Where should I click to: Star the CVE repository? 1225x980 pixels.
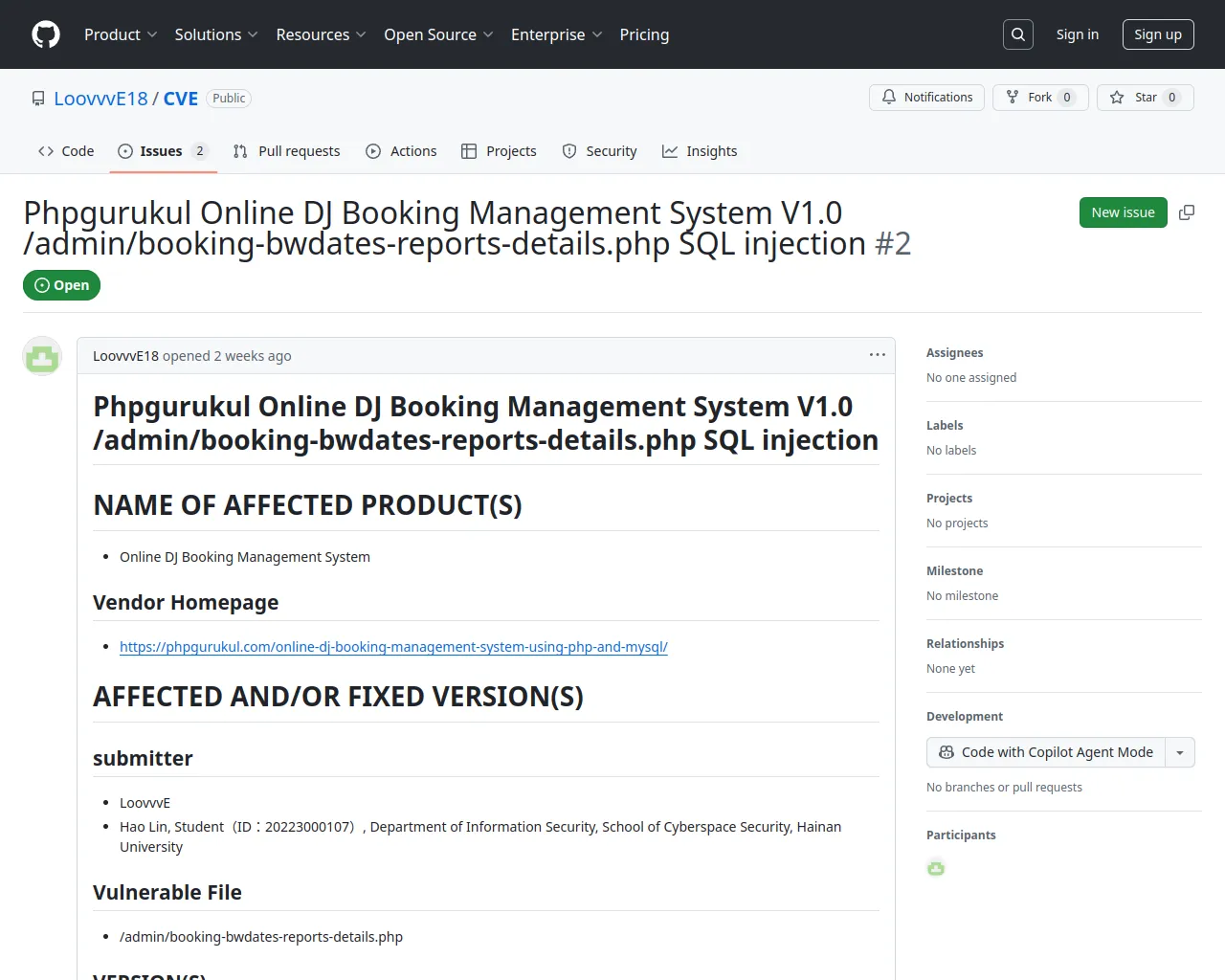pyautogui.click(x=1146, y=98)
